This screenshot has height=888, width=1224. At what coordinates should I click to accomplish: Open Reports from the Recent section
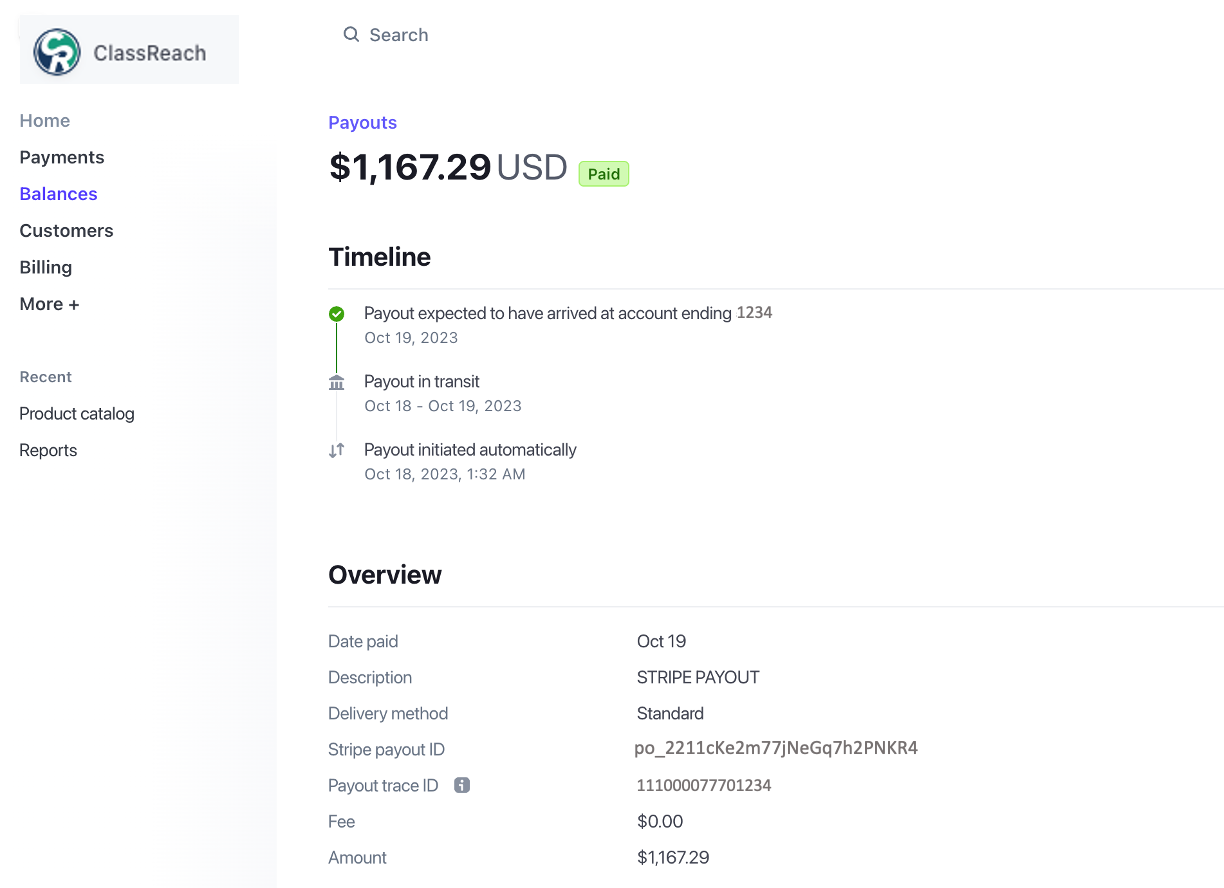[x=48, y=450]
